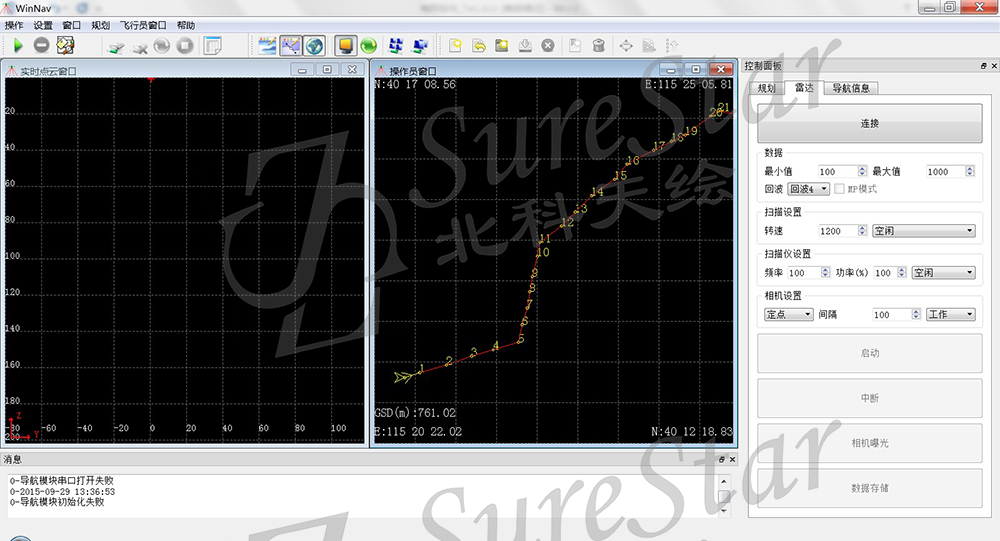Click the gray disconnect device icon
The height and width of the screenshot is (541, 1000).
point(140,47)
